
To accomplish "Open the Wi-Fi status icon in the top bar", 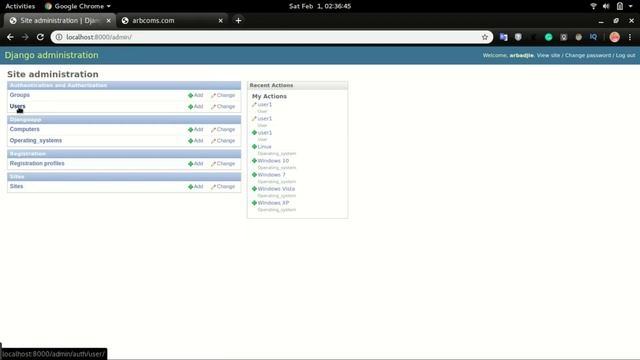I will pyautogui.click(x=593, y=6).
